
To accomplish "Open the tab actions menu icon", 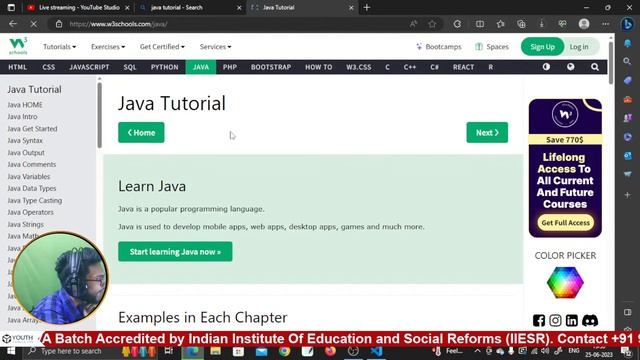I will point(11,7).
